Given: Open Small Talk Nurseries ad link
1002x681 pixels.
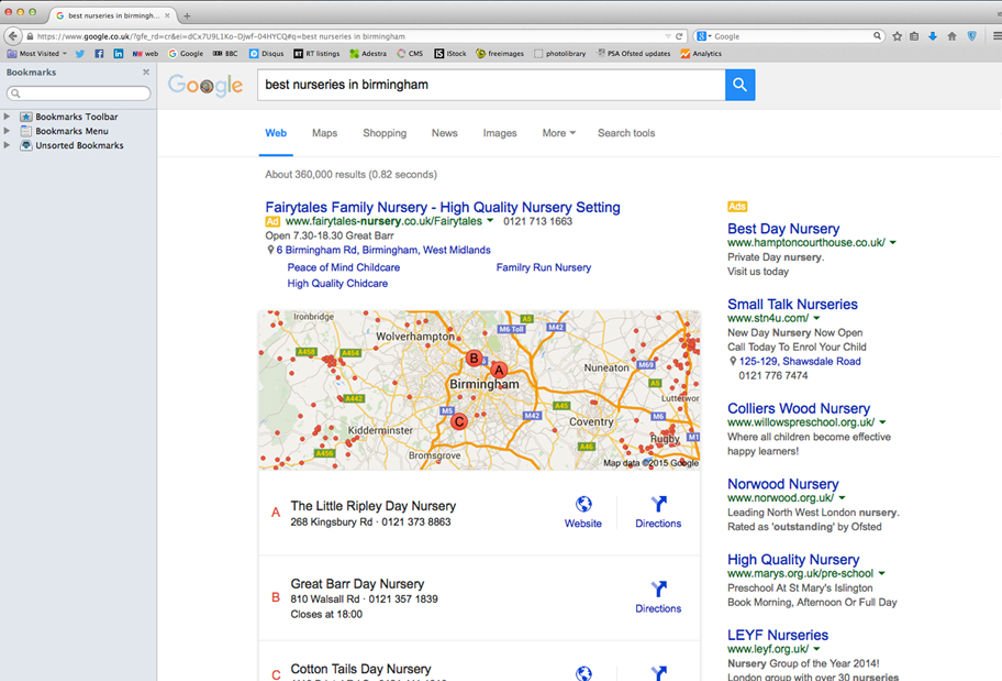Looking at the screenshot, I should coord(792,304).
